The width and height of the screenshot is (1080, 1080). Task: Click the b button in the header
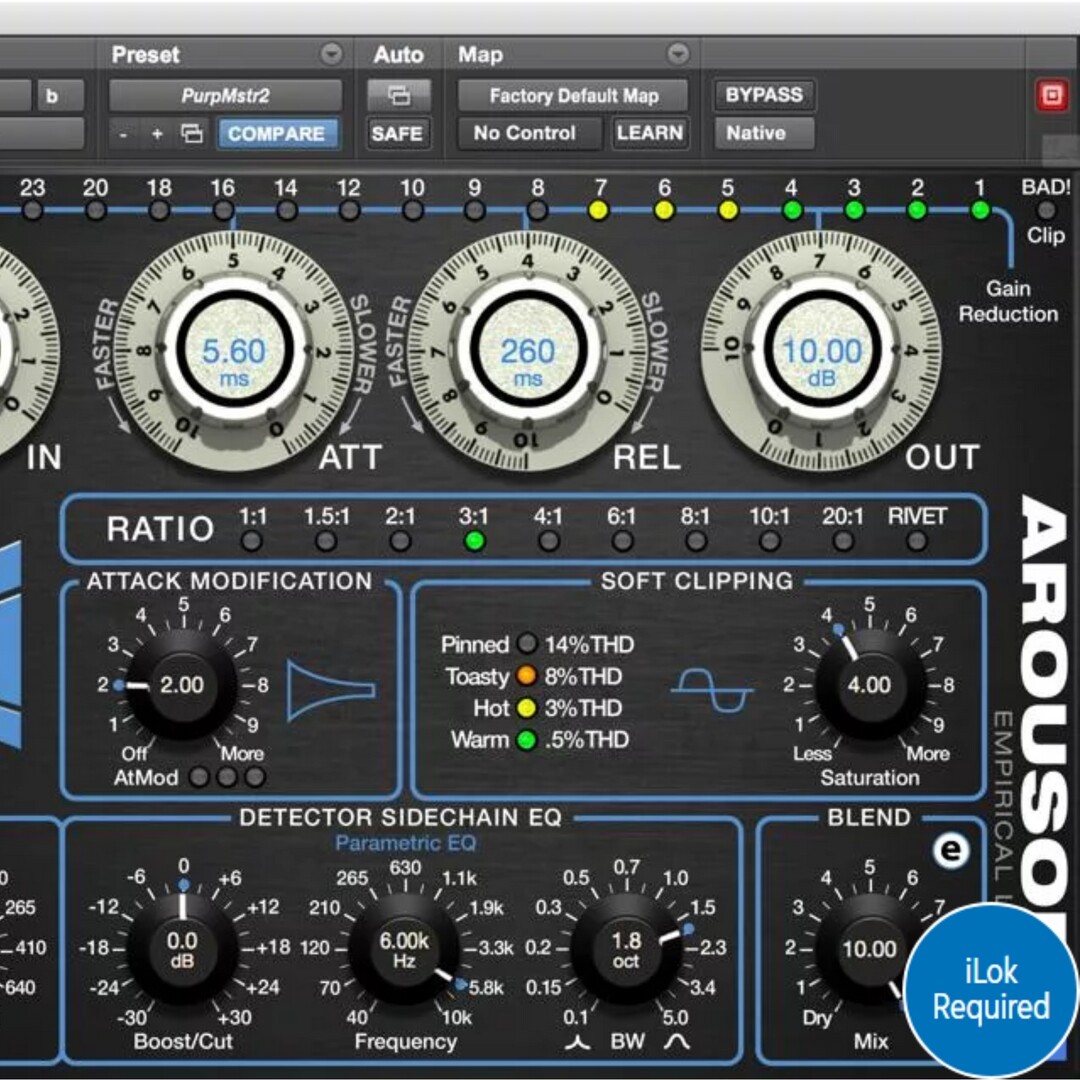60,96
